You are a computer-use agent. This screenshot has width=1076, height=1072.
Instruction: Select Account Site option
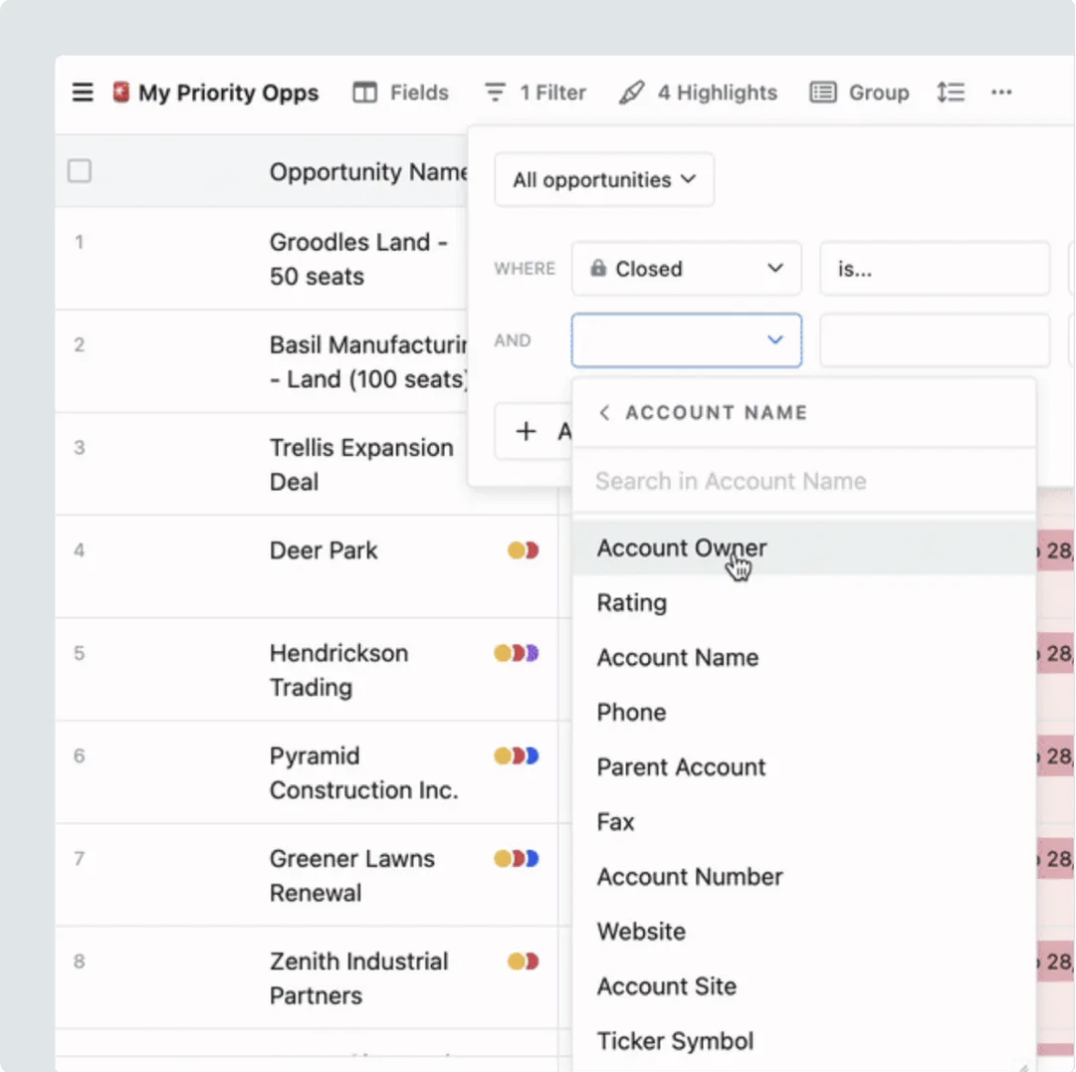pos(804,986)
